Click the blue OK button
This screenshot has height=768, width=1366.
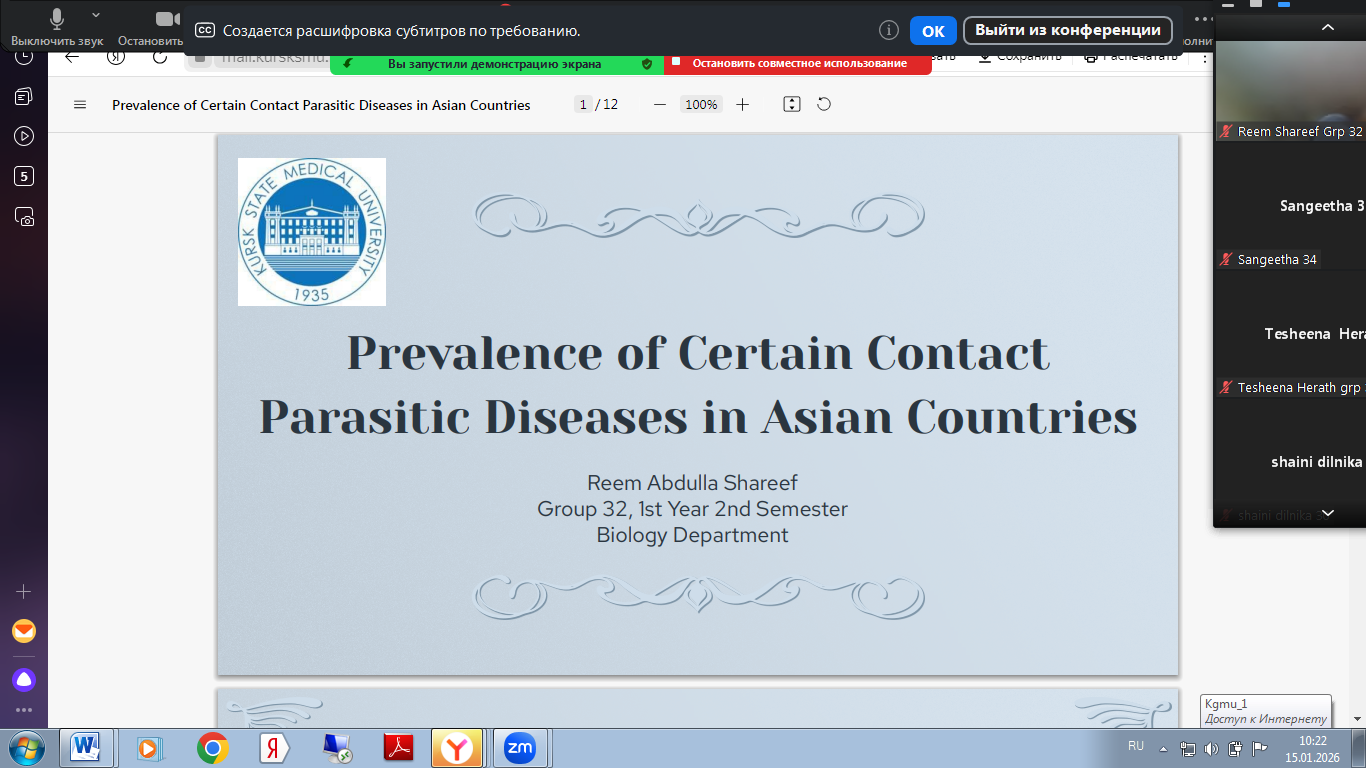[933, 31]
